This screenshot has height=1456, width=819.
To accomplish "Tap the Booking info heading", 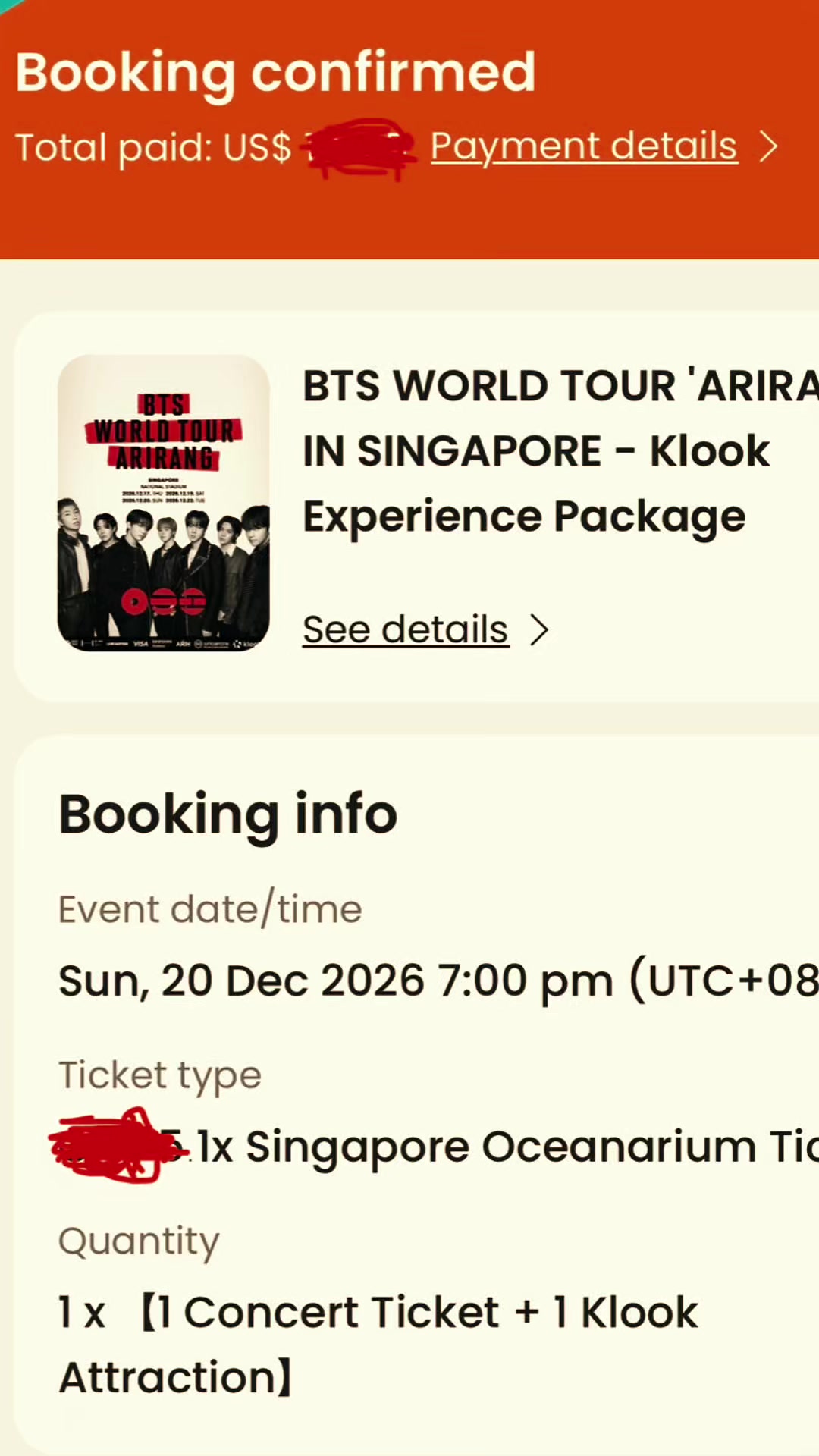I will (x=228, y=814).
